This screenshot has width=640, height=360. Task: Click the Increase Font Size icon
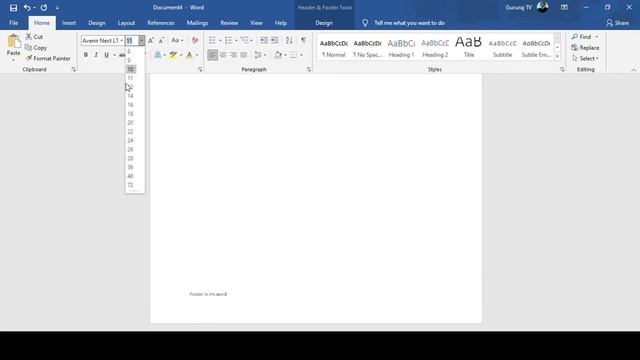[x=151, y=40]
